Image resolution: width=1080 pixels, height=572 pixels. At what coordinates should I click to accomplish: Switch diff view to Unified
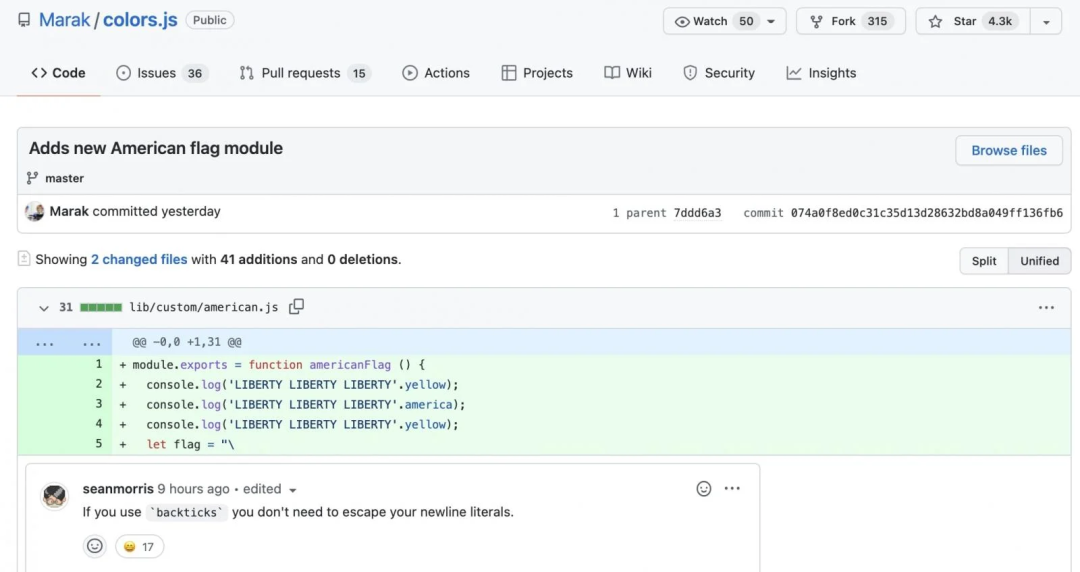point(1039,261)
